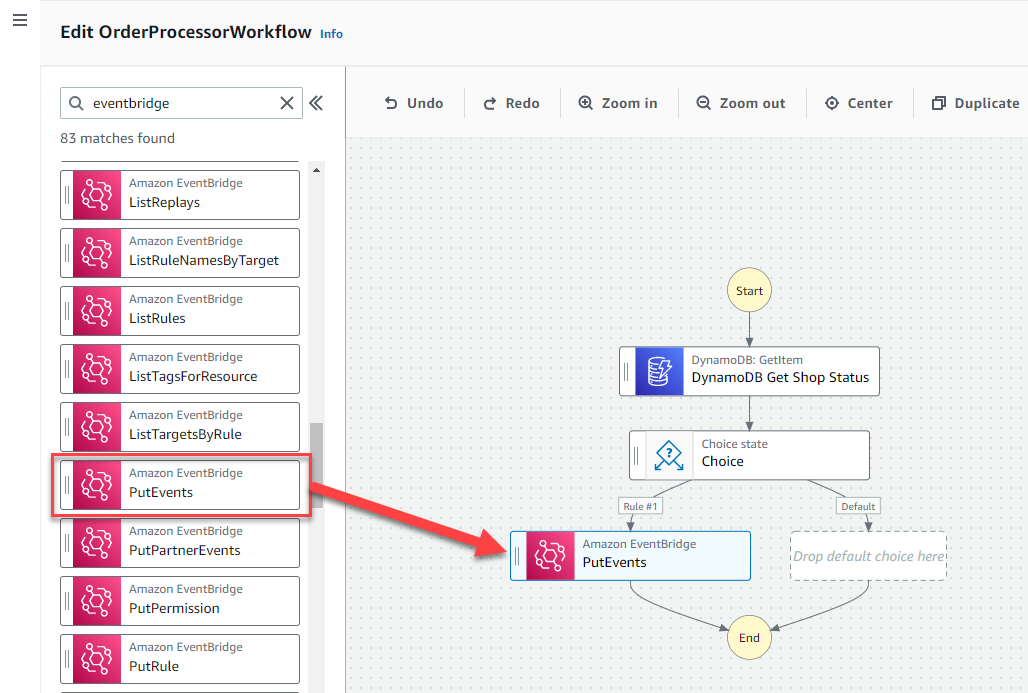Collapse the states browser panel
This screenshot has height=693, width=1028.
pyautogui.click(x=316, y=103)
